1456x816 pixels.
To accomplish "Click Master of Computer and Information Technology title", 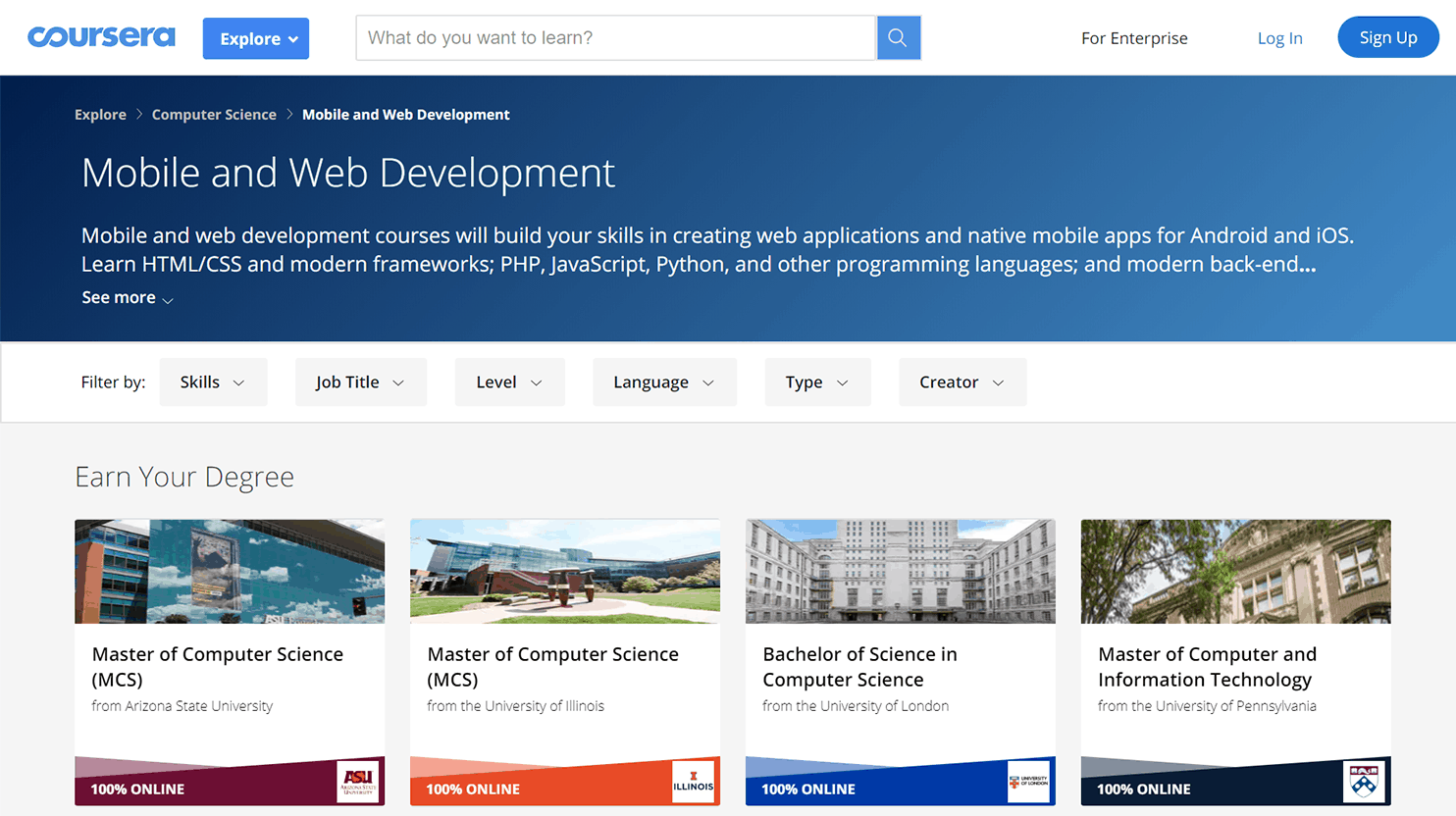I will pyautogui.click(x=1208, y=667).
